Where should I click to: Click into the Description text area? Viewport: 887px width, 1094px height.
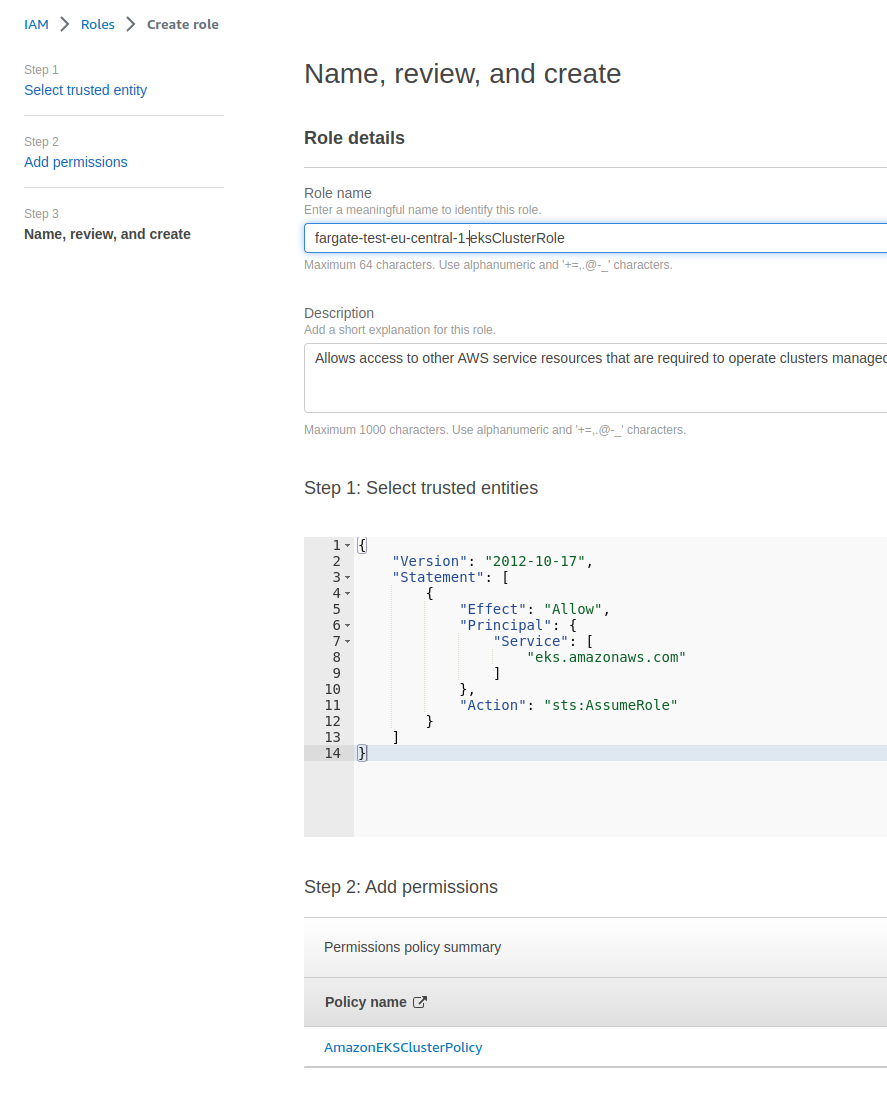pos(595,379)
